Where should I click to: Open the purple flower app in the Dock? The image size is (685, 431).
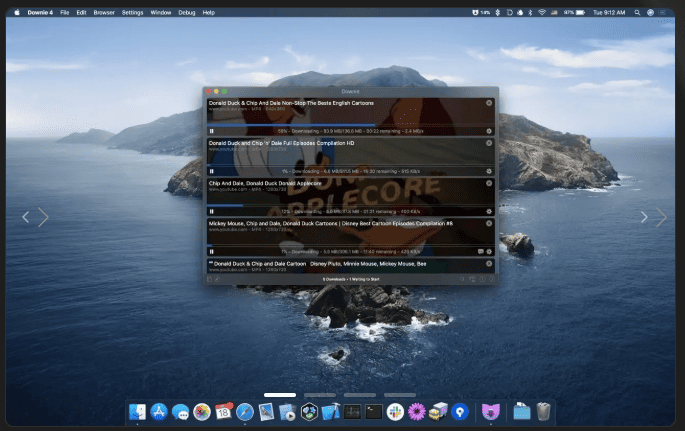tap(417, 412)
